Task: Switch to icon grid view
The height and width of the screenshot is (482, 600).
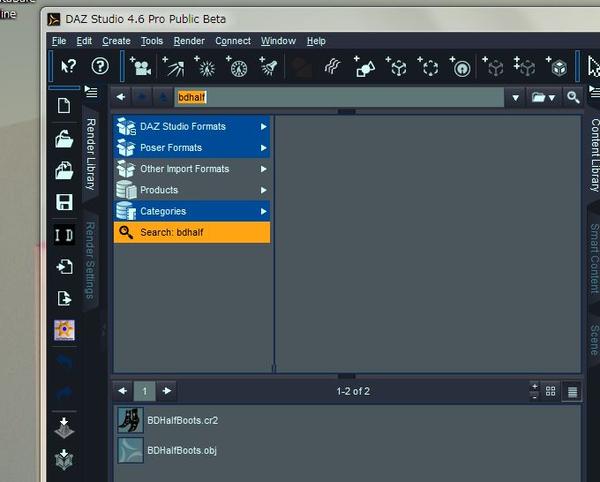Action: 551,391
